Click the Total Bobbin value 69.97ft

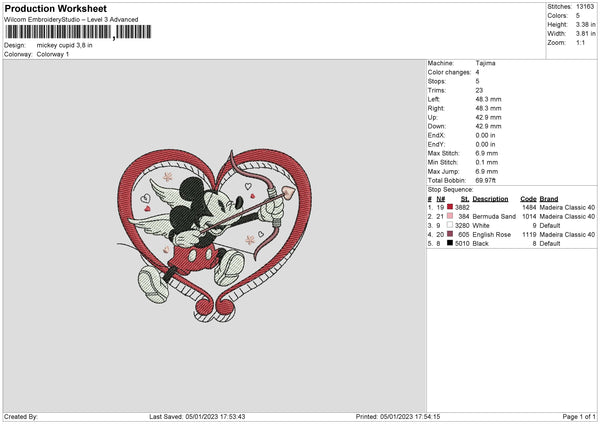tap(486, 180)
